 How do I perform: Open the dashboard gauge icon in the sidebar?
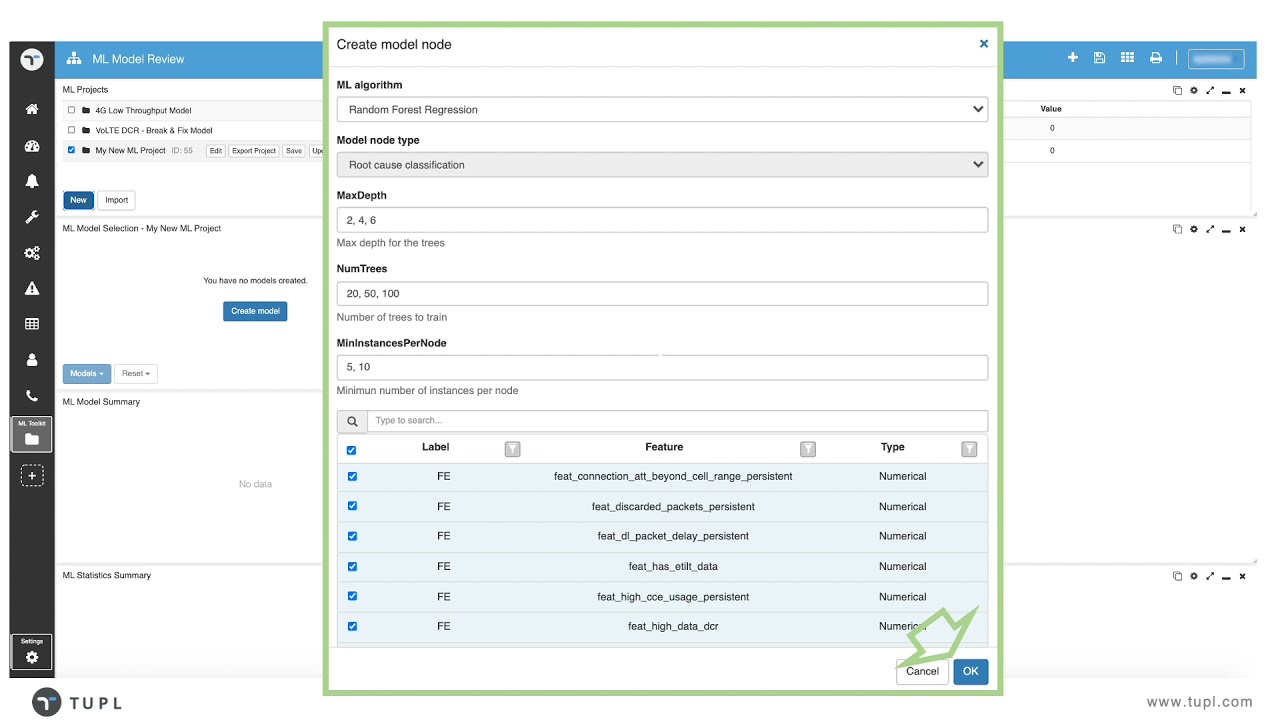click(32, 146)
